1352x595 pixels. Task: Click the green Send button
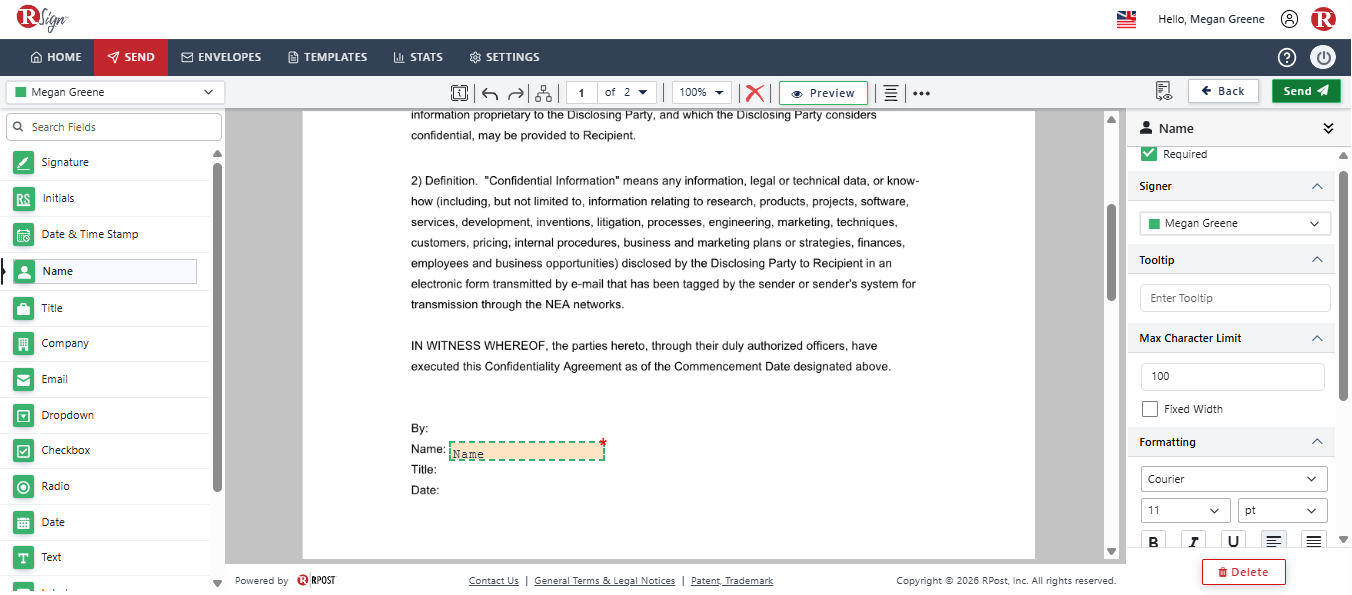coord(1306,91)
